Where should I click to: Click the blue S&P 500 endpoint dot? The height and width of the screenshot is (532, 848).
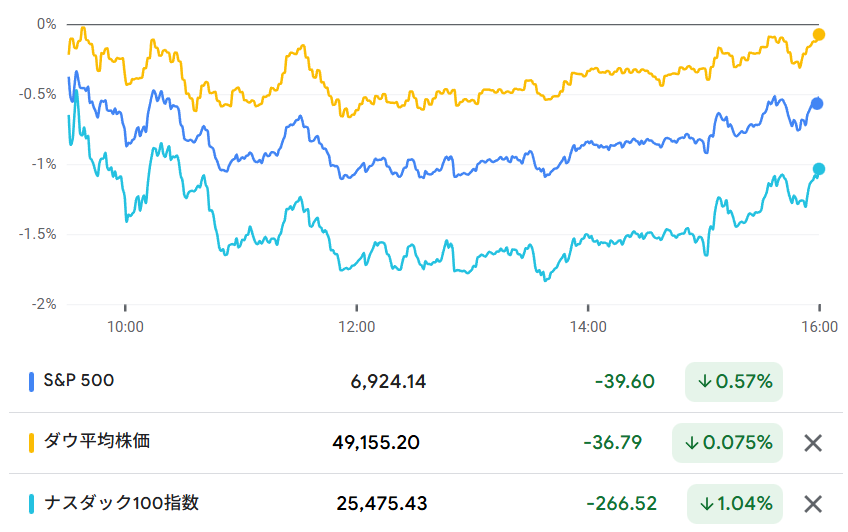click(817, 104)
